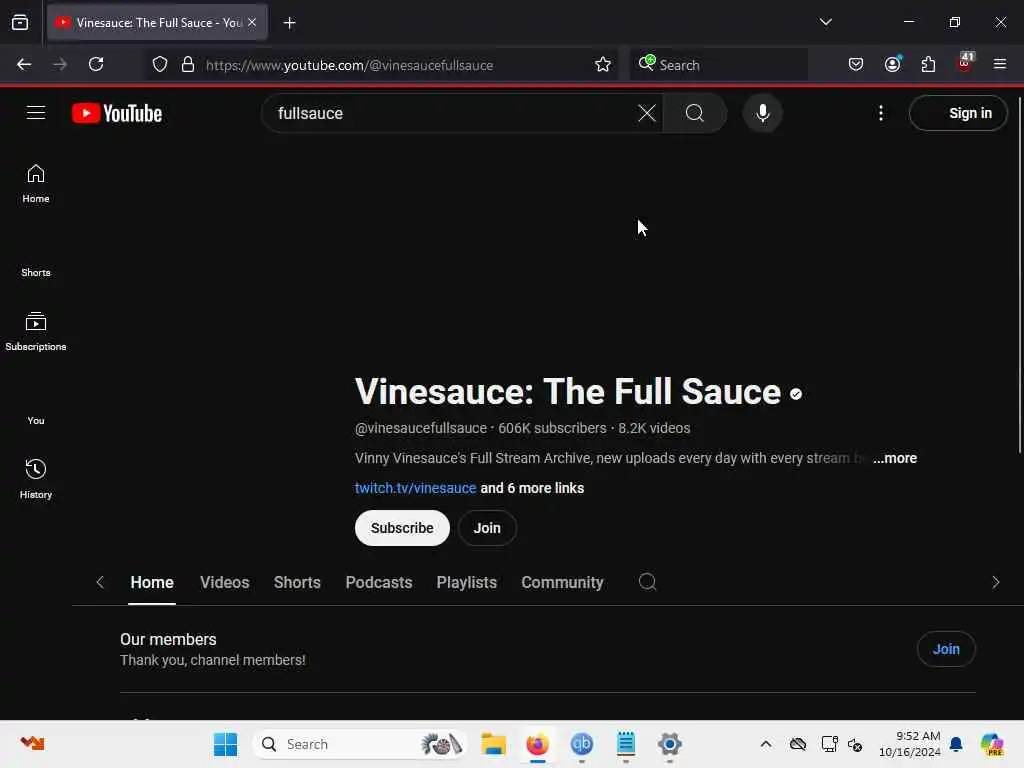
Task: Open notifications bell in taskbar
Action: pos(956,744)
